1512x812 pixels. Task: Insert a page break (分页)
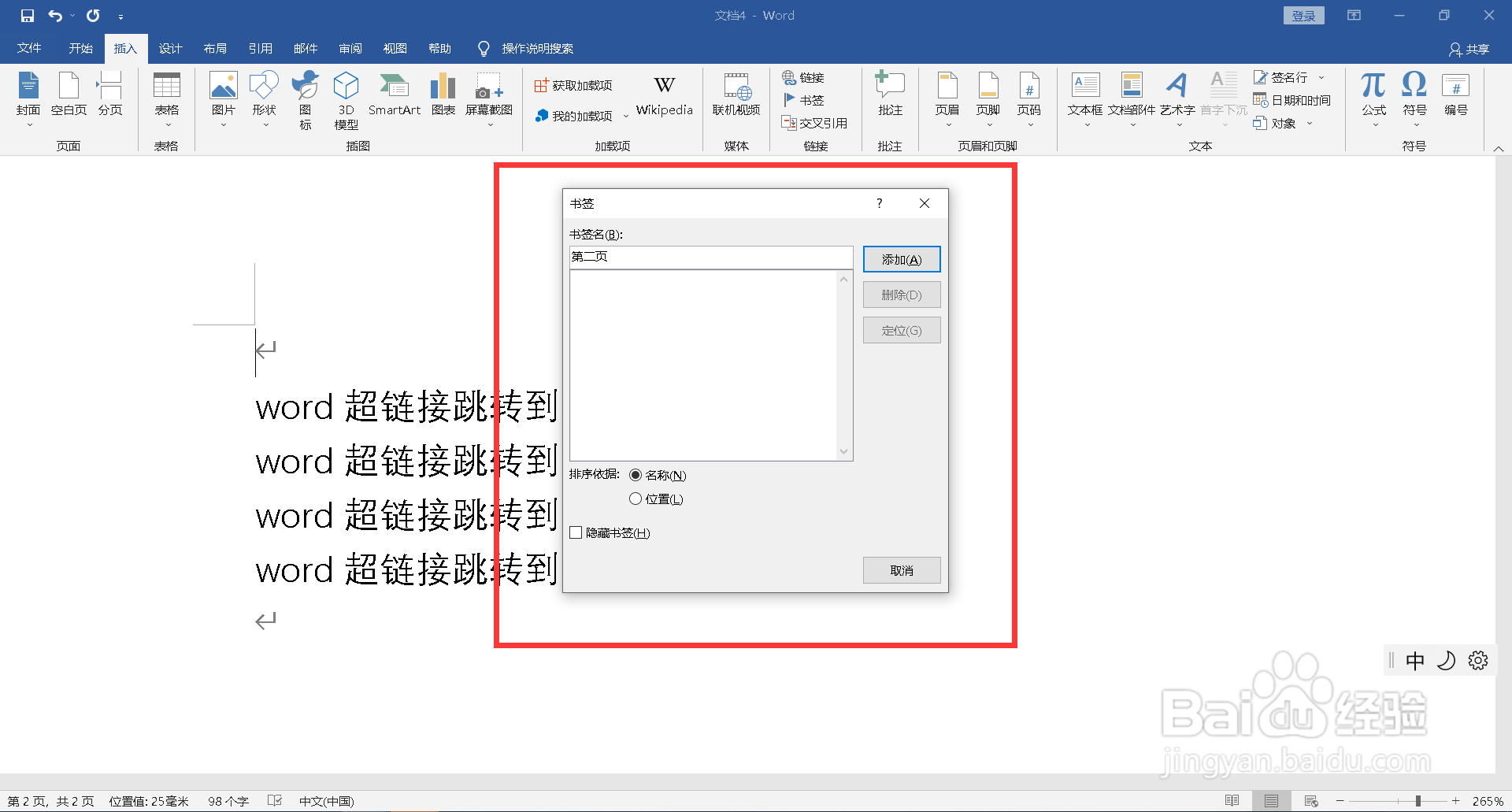click(x=110, y=95)
